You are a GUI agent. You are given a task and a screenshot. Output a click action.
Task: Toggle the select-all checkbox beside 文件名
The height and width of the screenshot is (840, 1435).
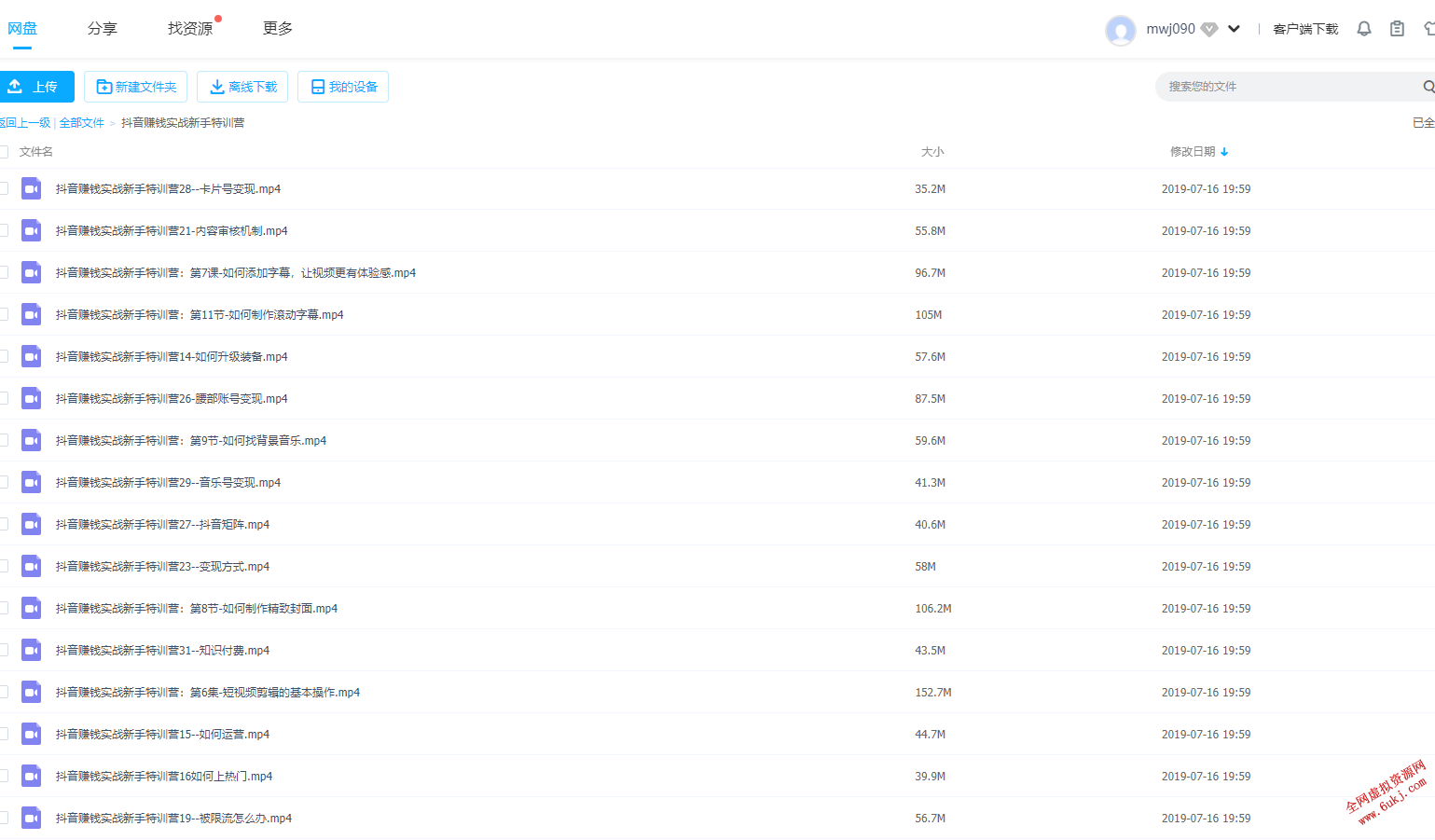click(x=4, y=152)
